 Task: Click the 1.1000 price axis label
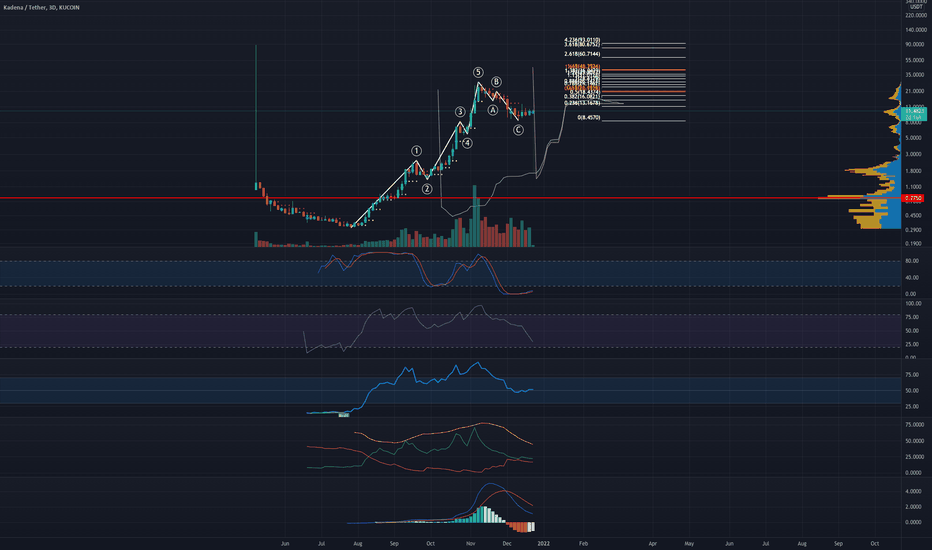[x=916, y=187]
